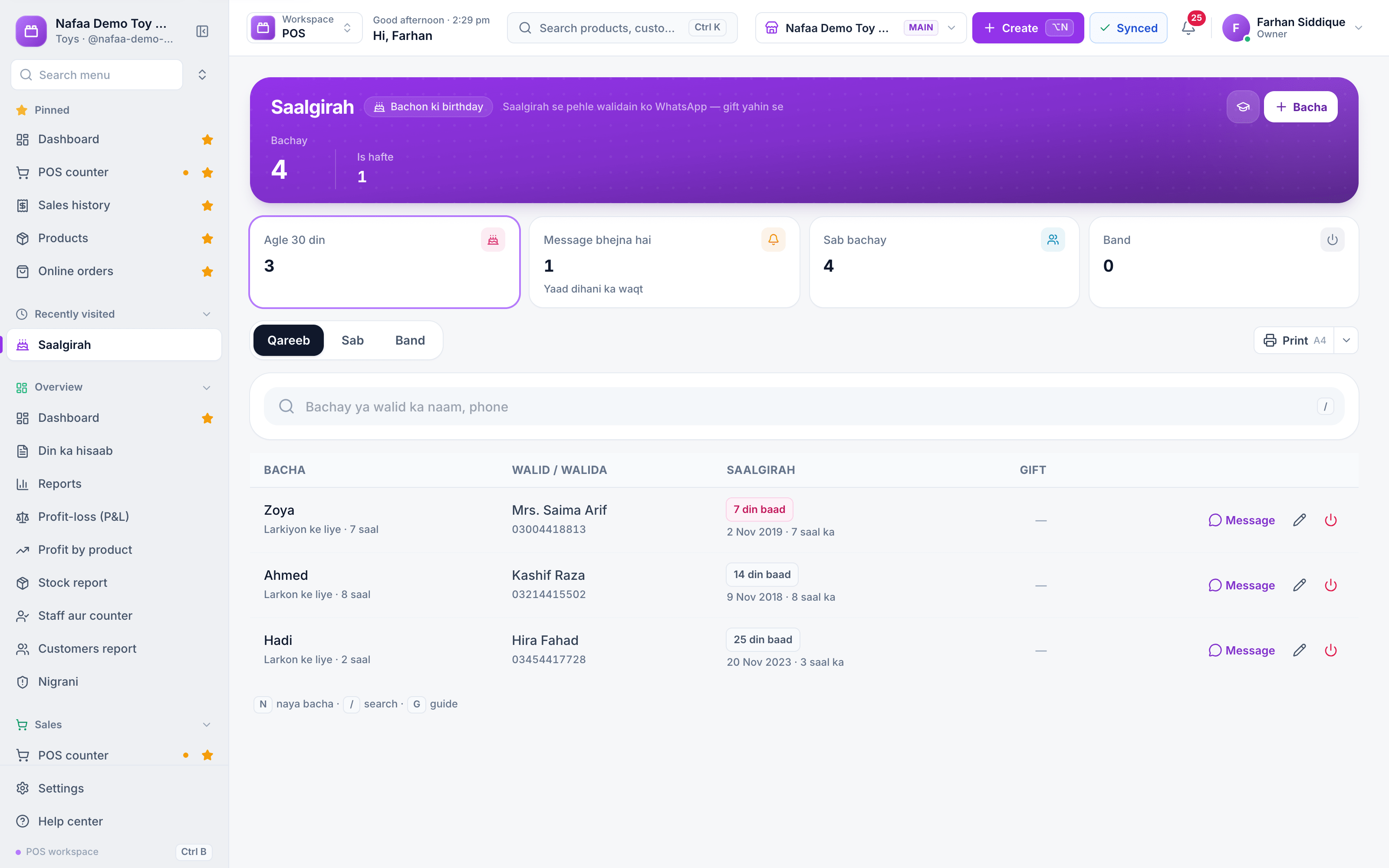Add a new child with + Bacha

click(x=1300, y=107)
